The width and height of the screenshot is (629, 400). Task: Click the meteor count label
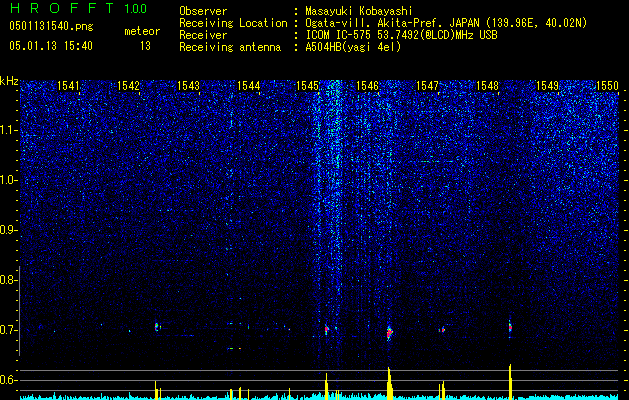tap(142, 31)
